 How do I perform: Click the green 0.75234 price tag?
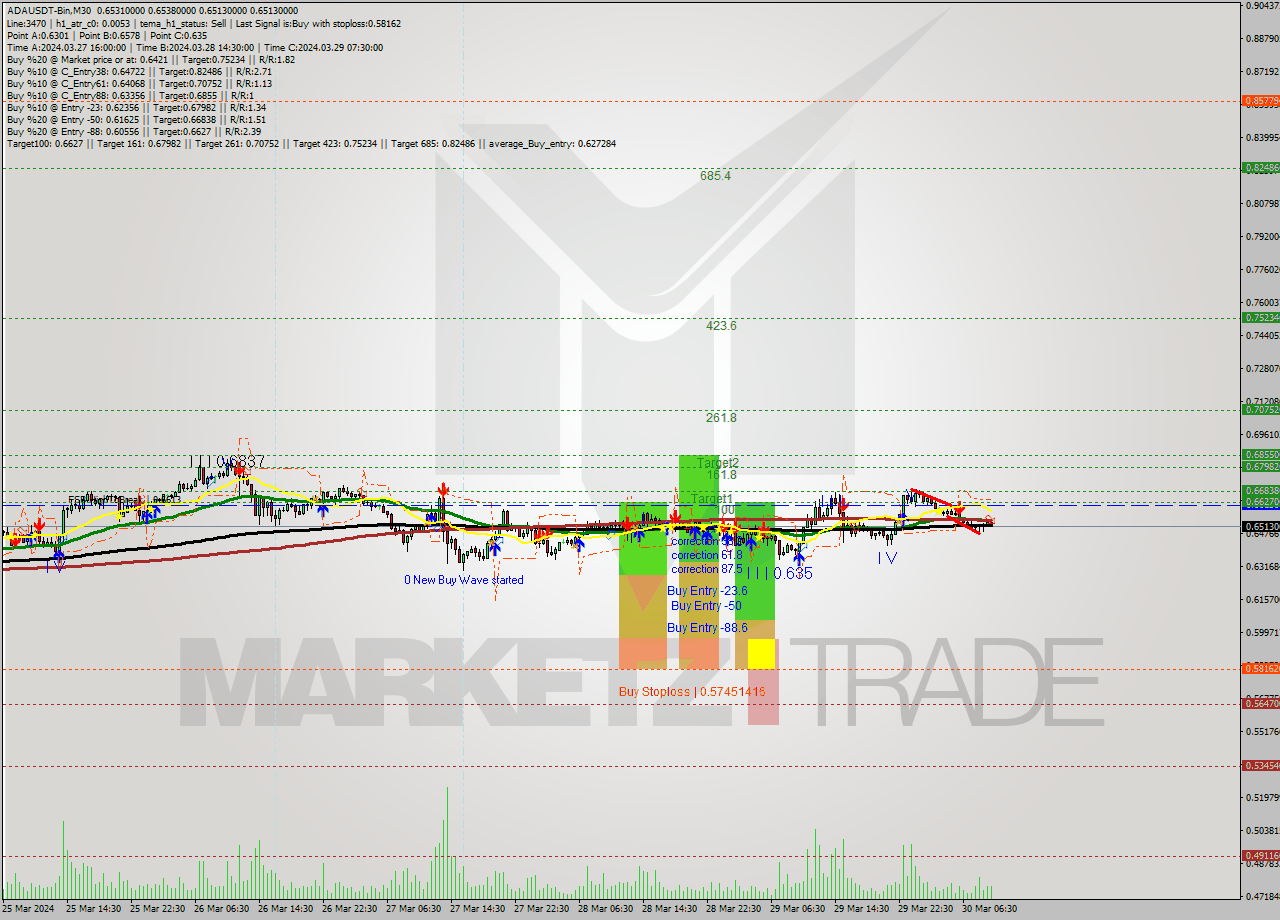pos(1260,317)
